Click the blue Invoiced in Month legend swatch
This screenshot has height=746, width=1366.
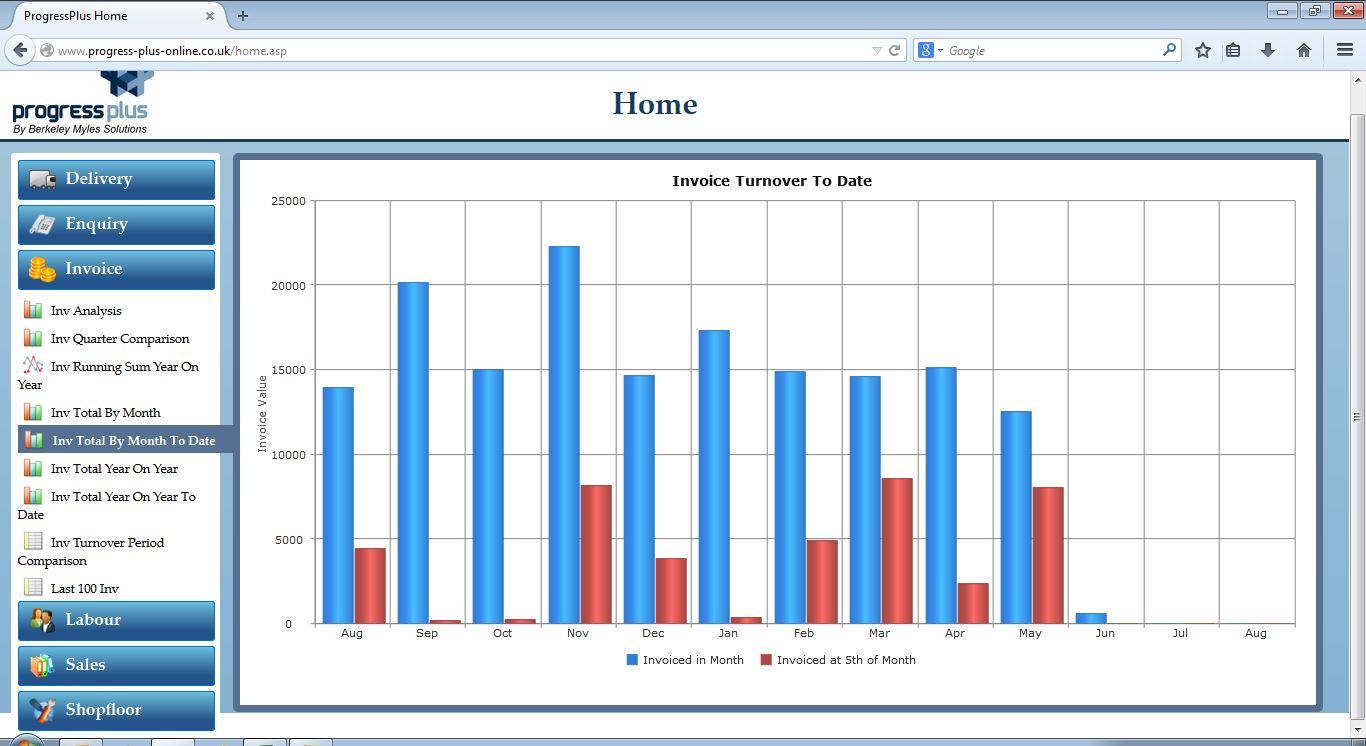pyautogui.click(x=632, y=660)
